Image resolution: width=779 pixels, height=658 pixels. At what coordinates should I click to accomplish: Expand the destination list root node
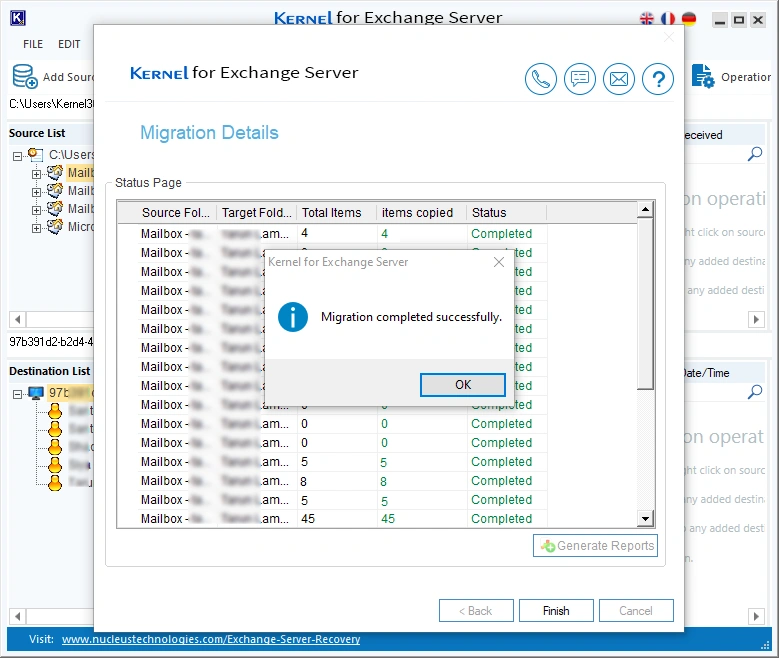(x=18, y=393)
